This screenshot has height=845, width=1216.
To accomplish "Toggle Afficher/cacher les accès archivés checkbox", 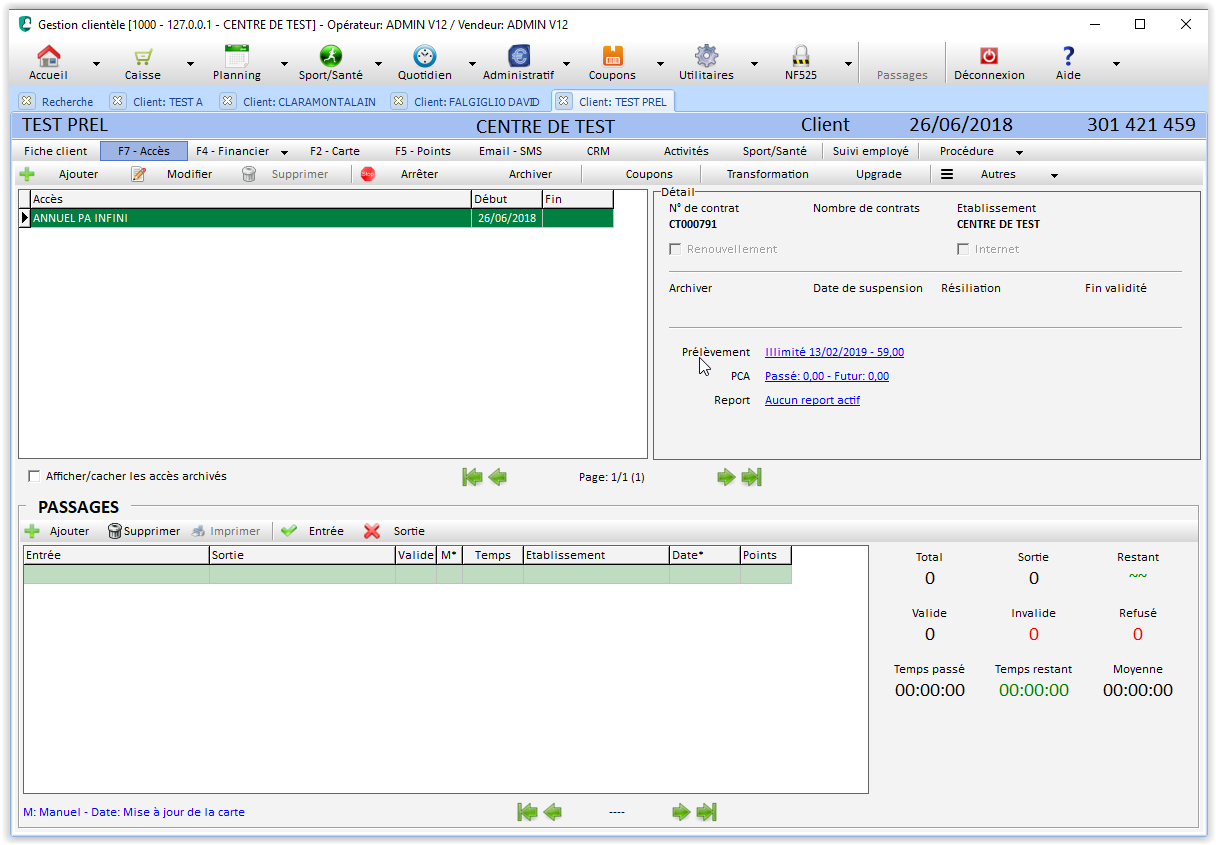I will coord(35,476).
